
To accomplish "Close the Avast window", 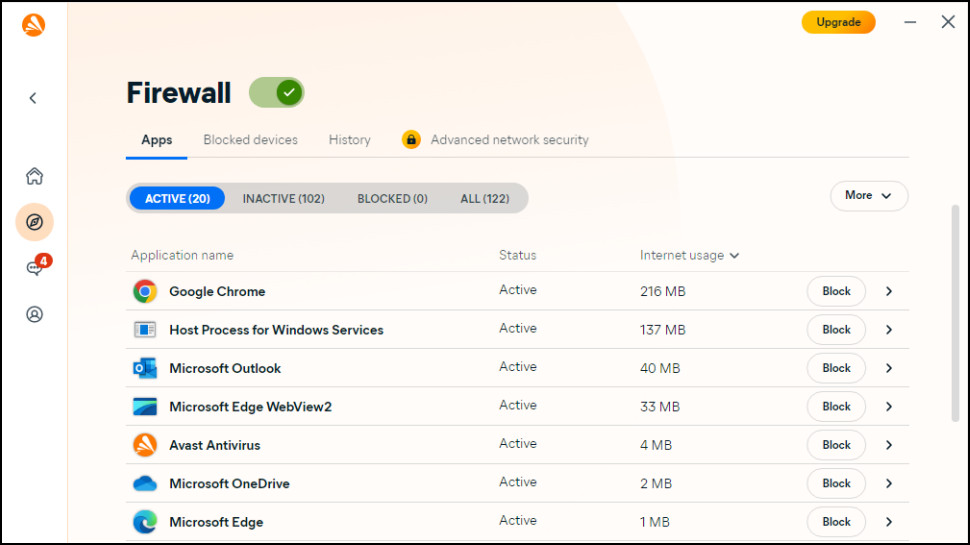I will [x=948, y=22].
